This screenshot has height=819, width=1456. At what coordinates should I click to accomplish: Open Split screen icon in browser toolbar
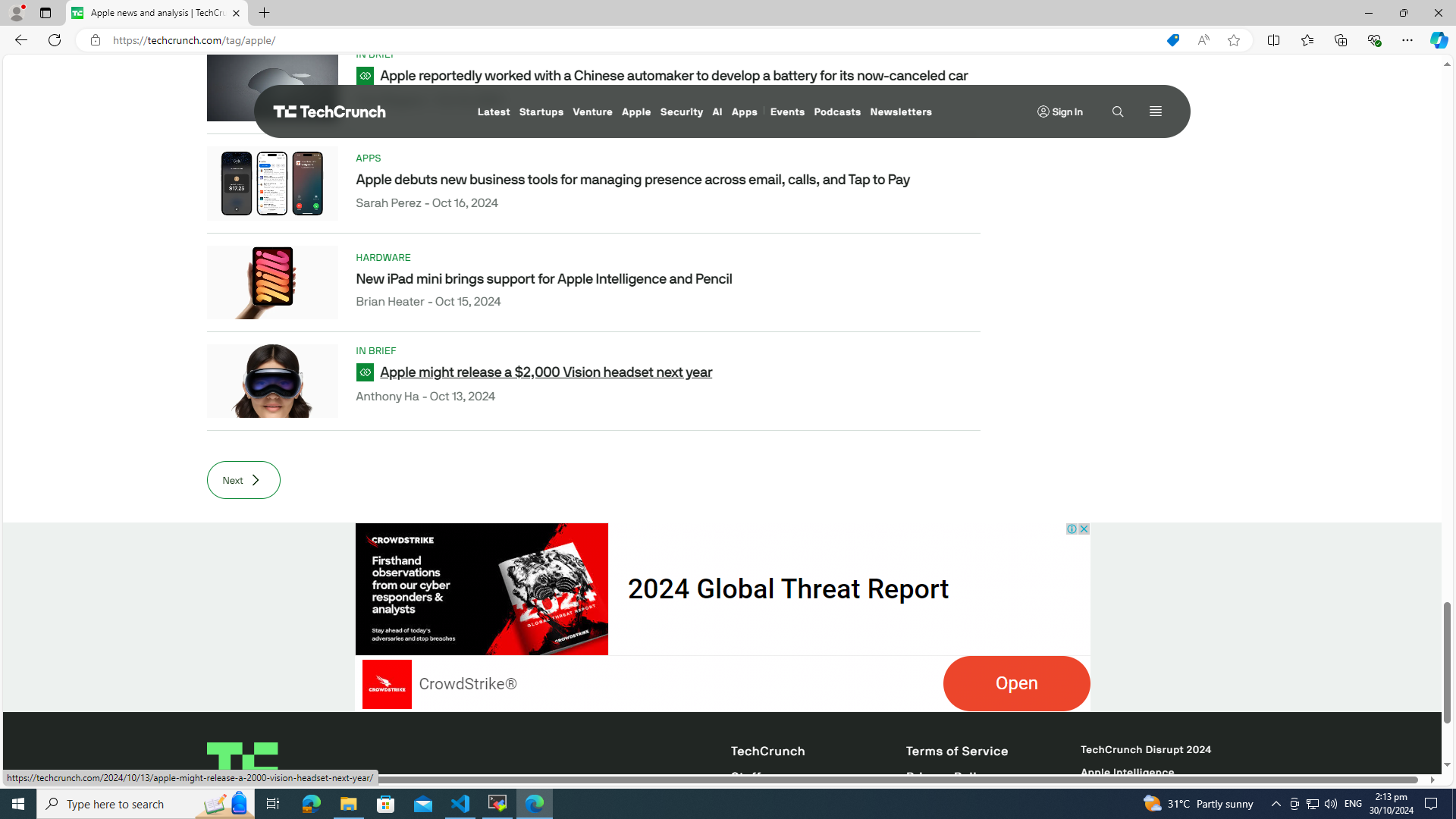coord(1273,40)
